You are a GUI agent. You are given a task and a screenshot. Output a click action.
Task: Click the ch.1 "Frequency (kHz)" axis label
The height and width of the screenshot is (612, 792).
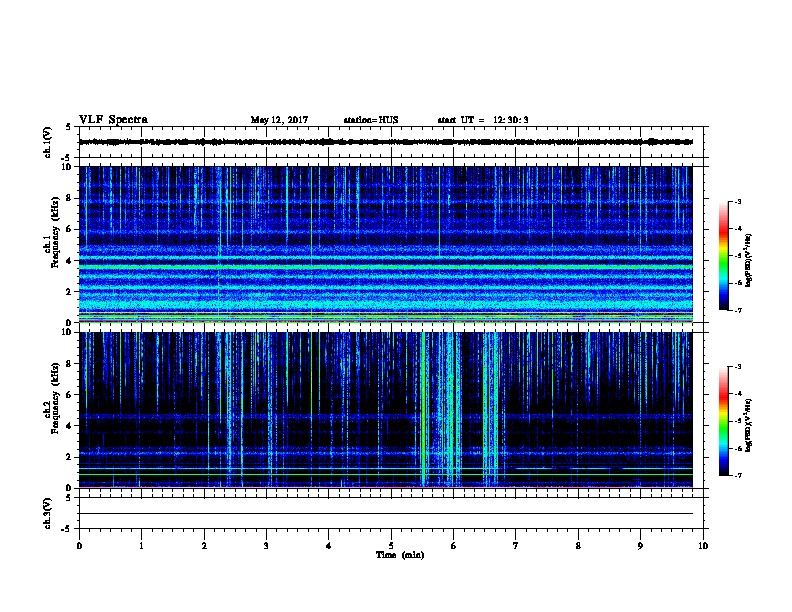pyautogui.click(x=56, y=232)
